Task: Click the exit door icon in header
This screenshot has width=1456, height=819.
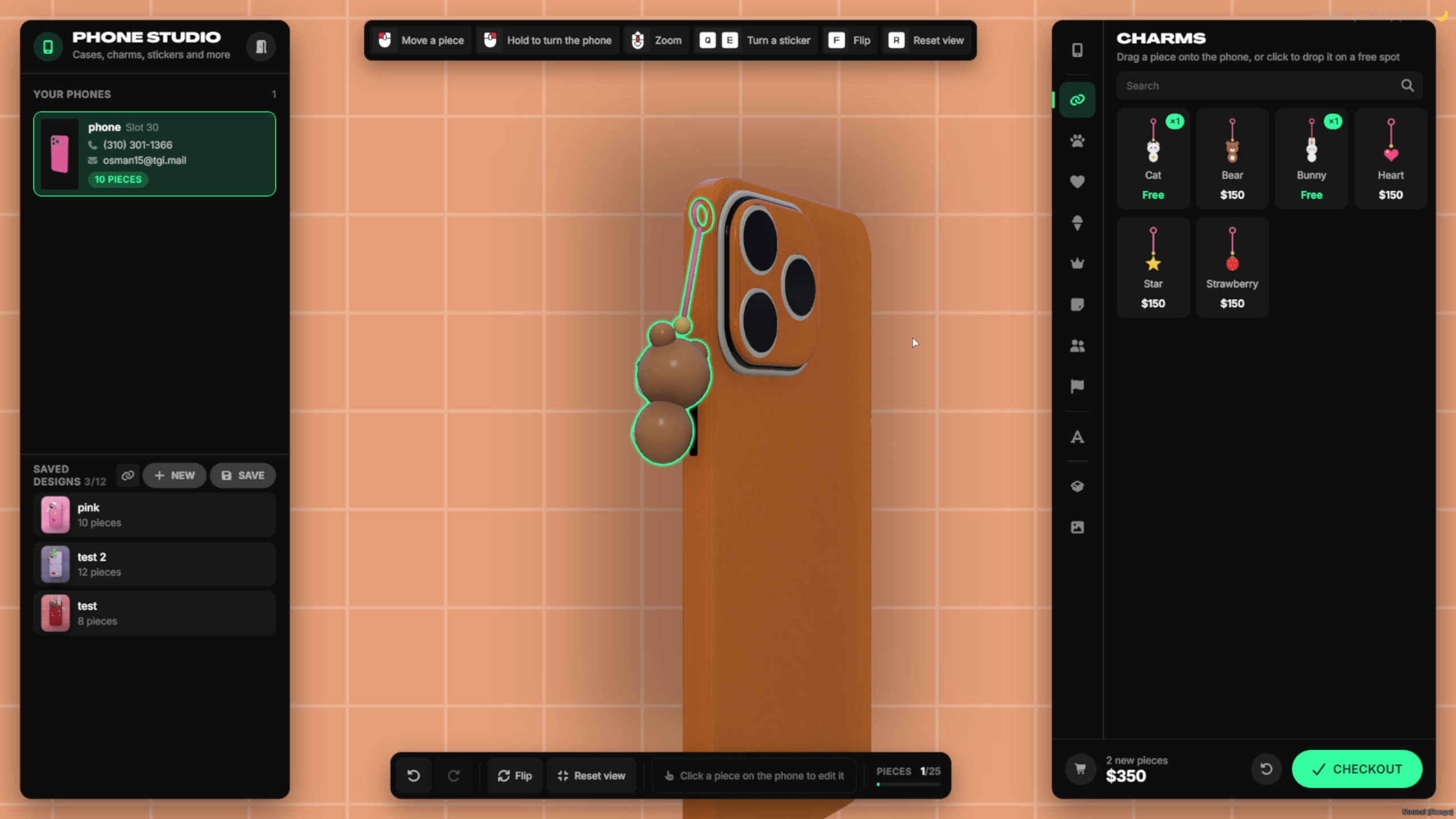Action: (261, 47)
